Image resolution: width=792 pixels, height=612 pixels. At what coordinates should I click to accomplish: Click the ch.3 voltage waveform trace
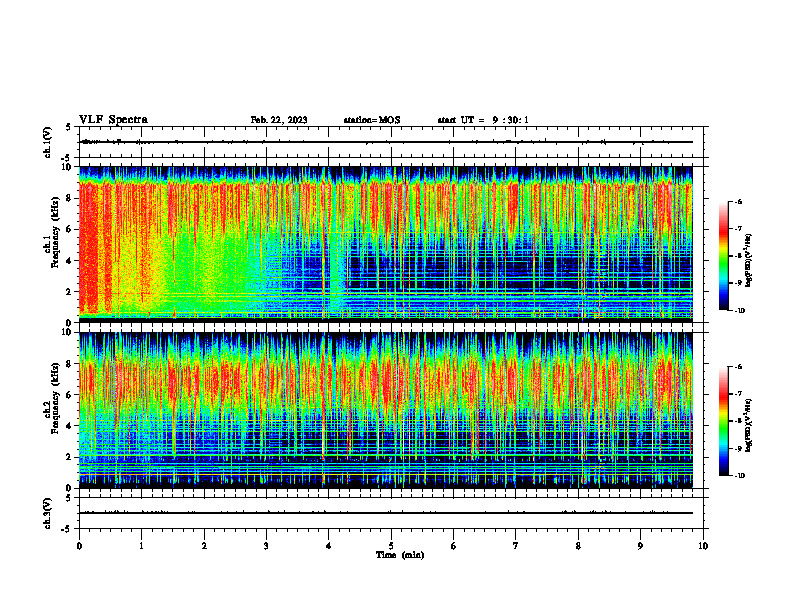(386, 513)
